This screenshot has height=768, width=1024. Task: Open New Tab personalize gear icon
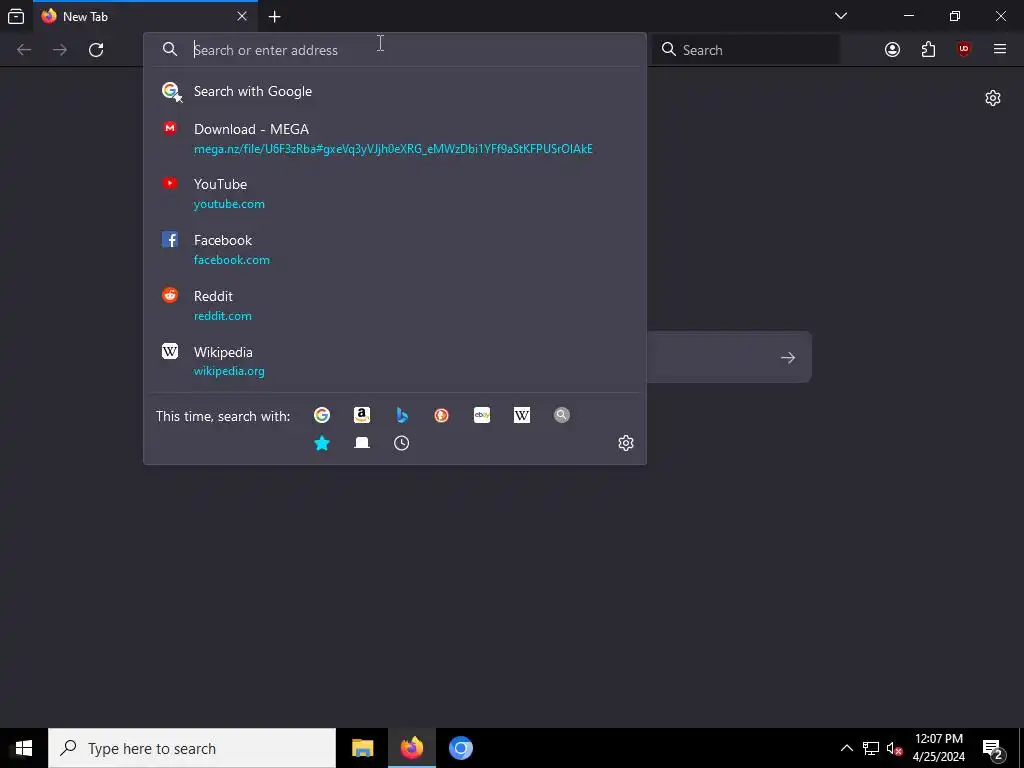click(x=993, y=98)
